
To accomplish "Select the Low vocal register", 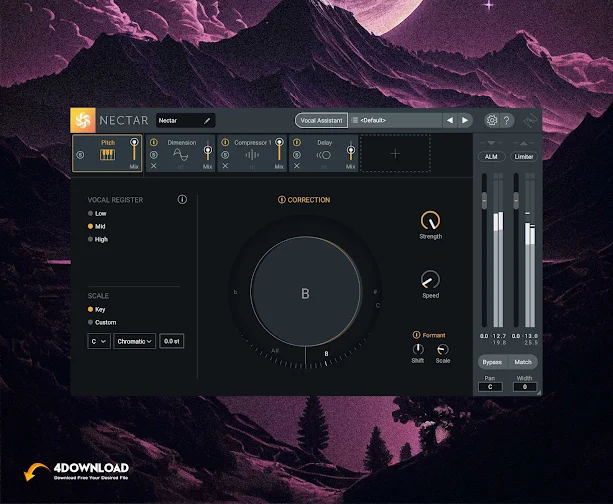I will [97, 213].
